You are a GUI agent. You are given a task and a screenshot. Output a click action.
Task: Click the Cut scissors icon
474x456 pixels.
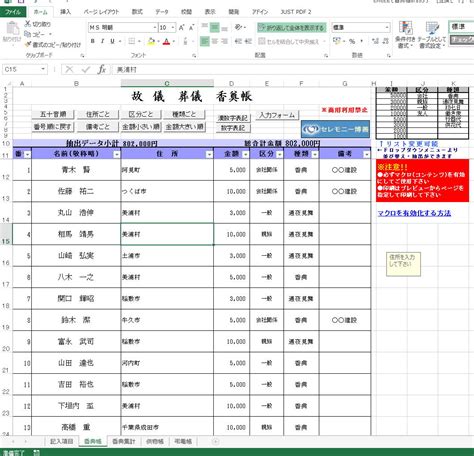28,24
